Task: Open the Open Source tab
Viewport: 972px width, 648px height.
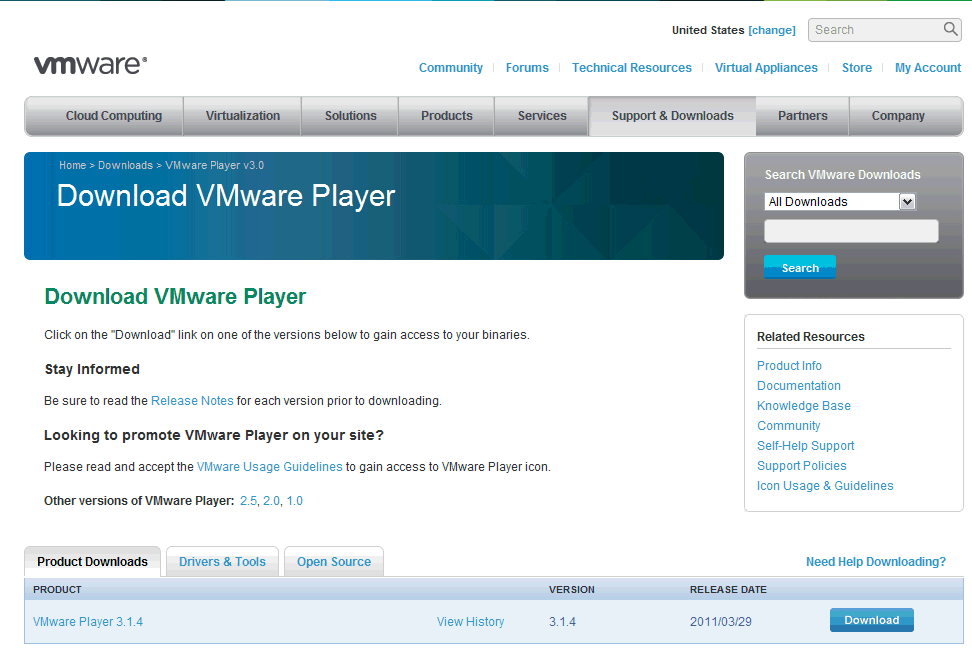Action: pyautogui.click(x=334, y=562)
